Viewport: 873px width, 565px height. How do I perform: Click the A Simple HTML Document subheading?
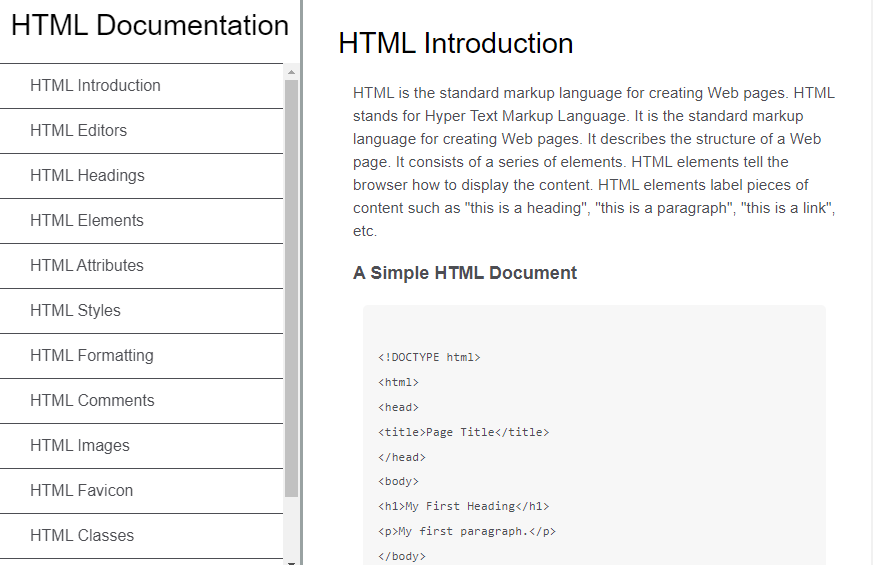tap(465, 273)
